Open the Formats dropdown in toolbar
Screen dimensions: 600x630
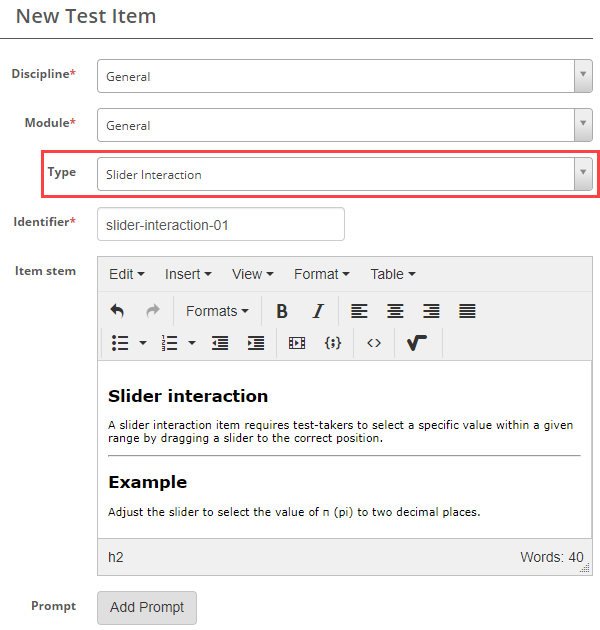(x=217, y=311)
